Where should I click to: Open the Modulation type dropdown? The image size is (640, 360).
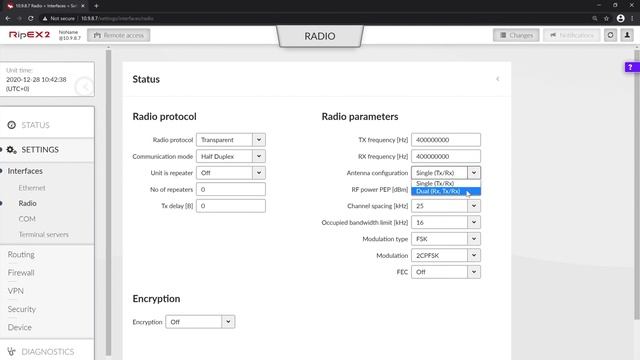tap(446, 239)
